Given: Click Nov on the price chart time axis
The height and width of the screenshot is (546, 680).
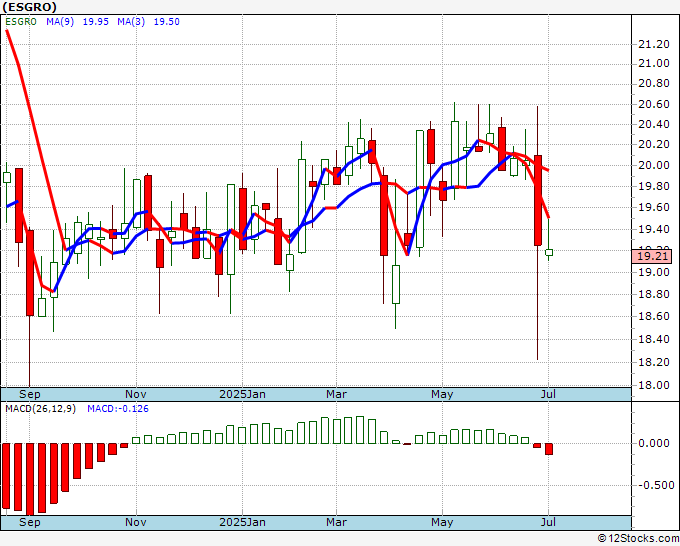Looking at the screenshot, I should point(136,394).
